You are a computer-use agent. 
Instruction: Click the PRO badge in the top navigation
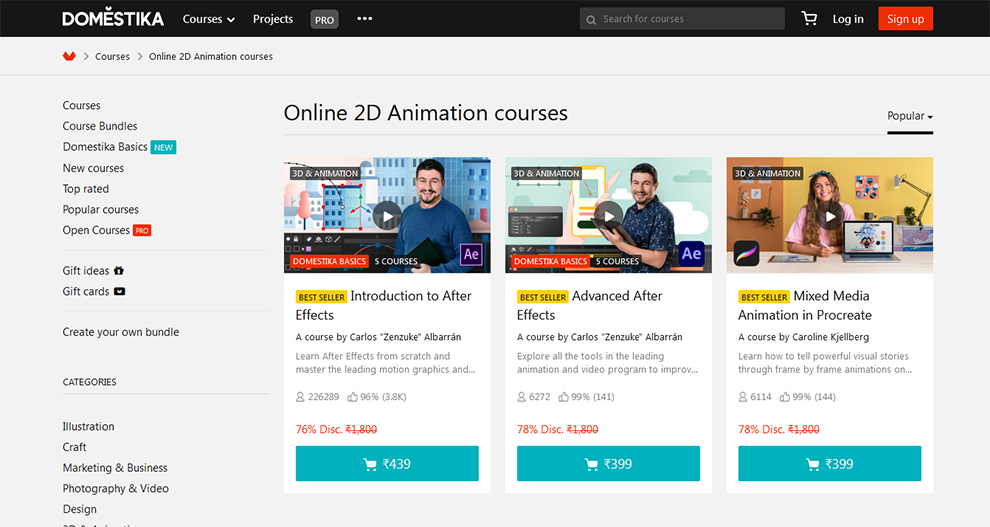[324, 20]
